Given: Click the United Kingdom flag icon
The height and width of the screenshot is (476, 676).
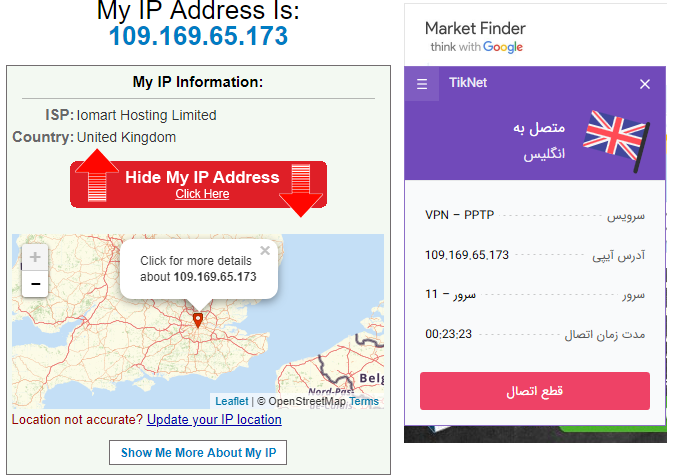Looking at the screenshot, I should coord(615,135).
